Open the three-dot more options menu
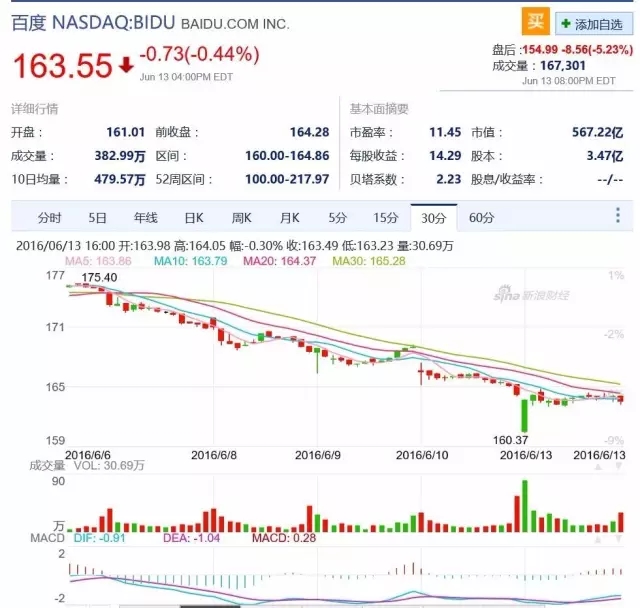 point(619,218)
